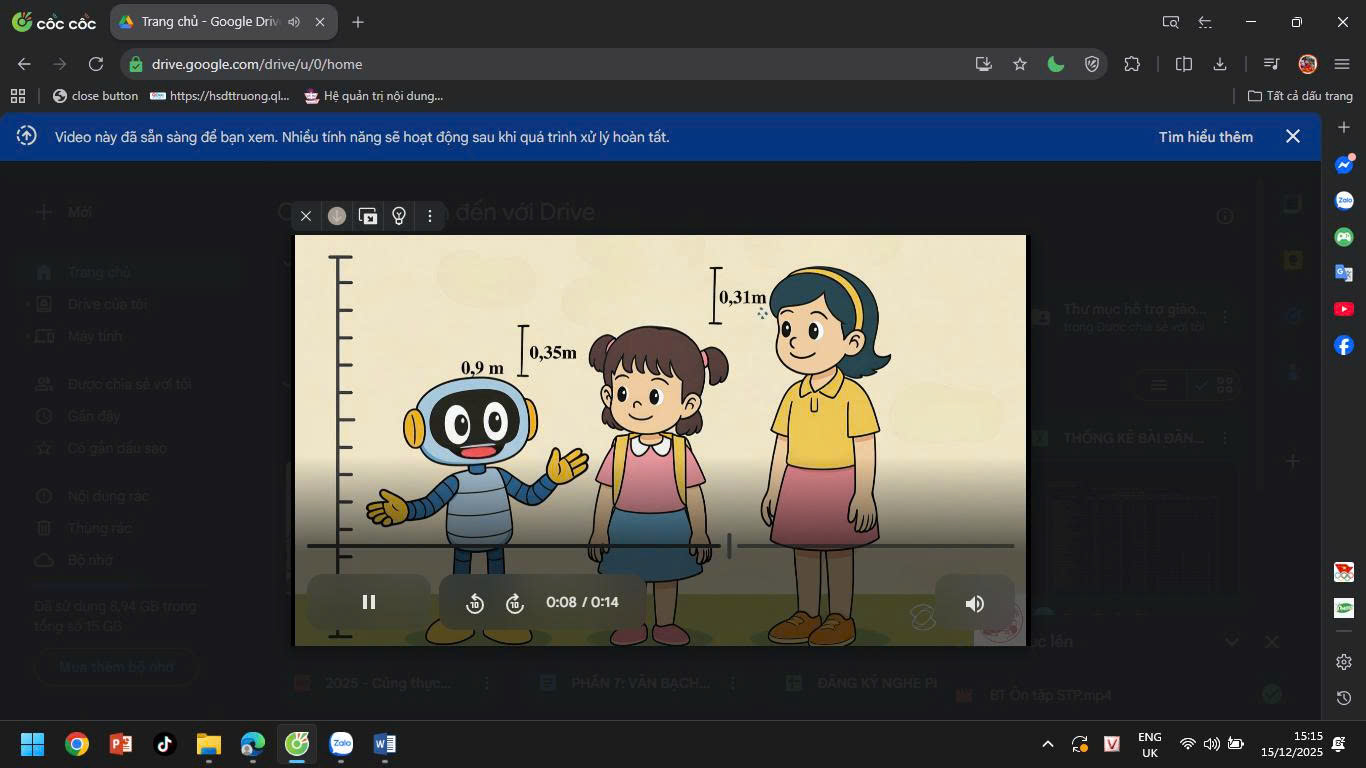
Task: Open Messenger in Cốc Cốc sidebar
Action: click(1344, 164)
